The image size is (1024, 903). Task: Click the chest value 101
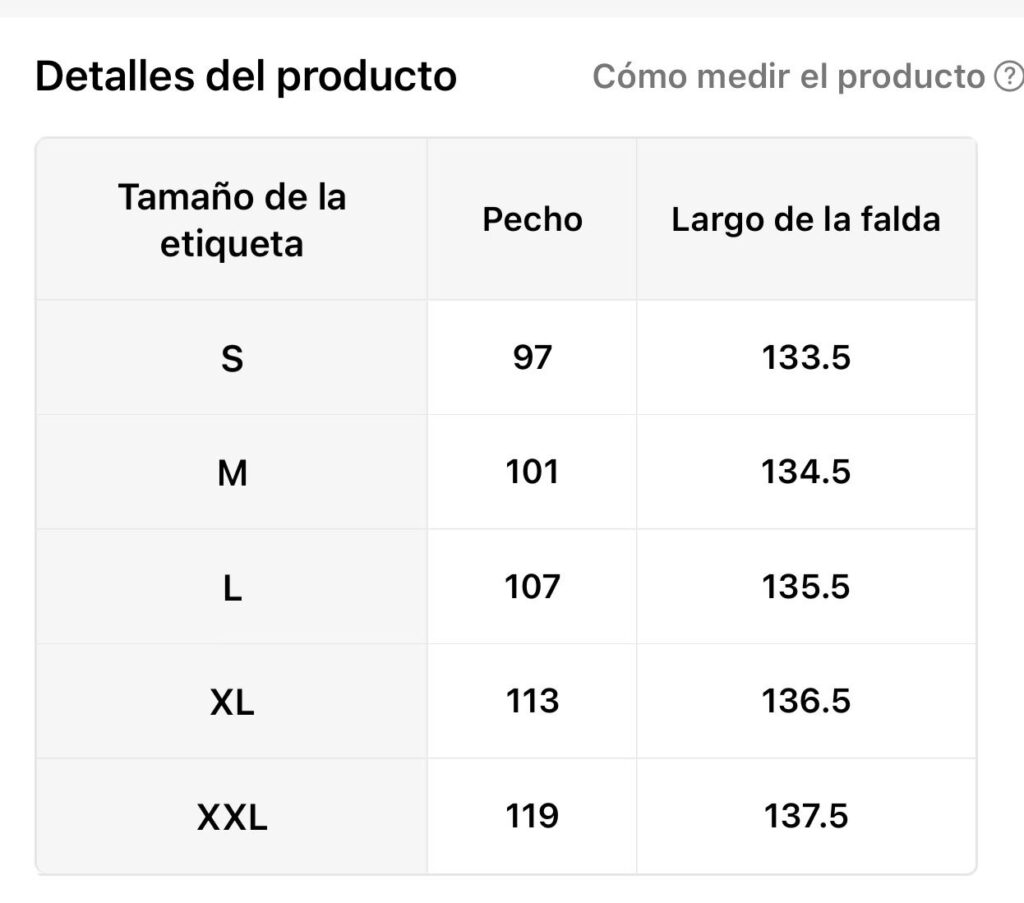click(x=532, y=472)
